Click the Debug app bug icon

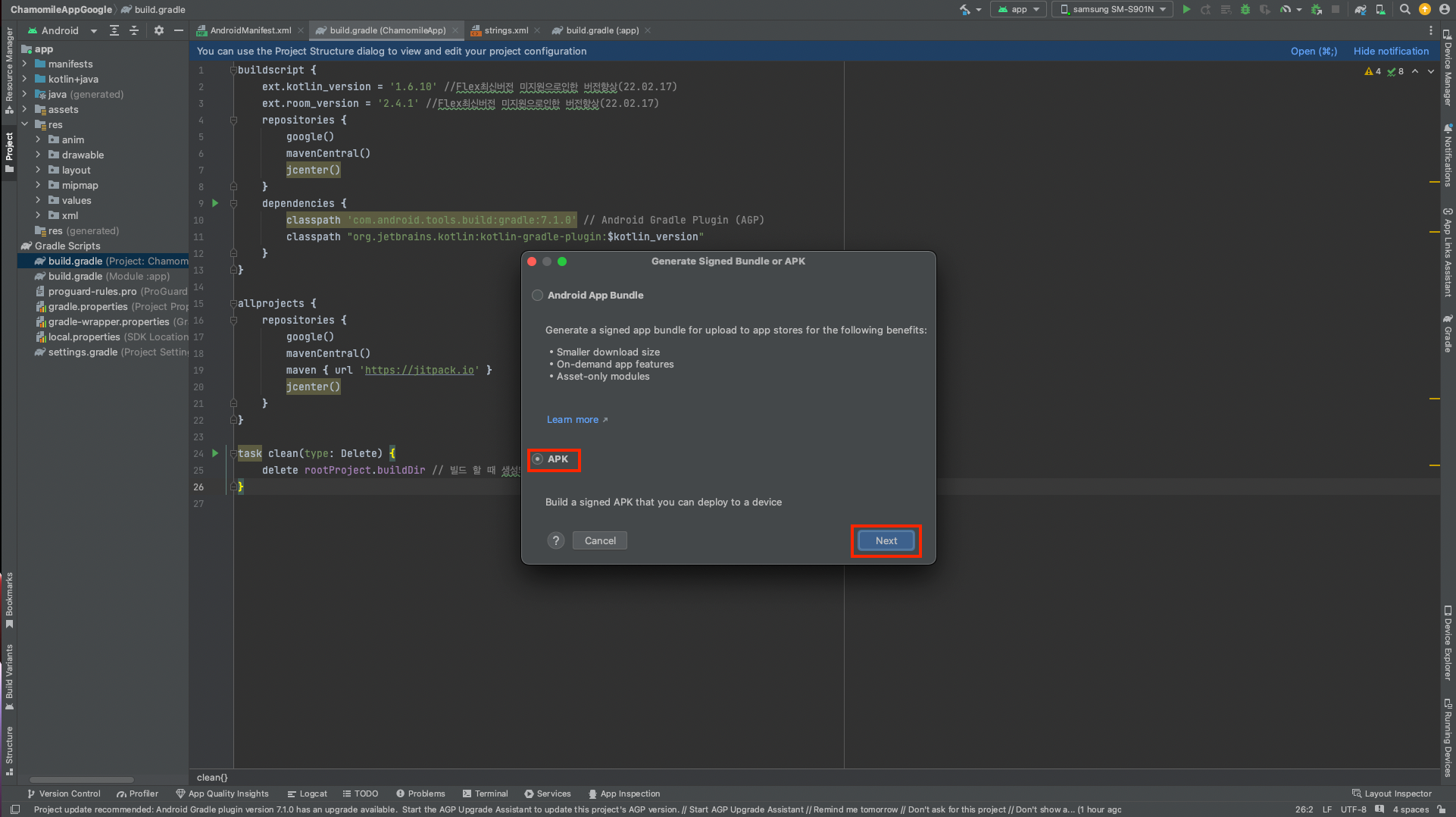pyautogui.click(x=1245, y=9)
